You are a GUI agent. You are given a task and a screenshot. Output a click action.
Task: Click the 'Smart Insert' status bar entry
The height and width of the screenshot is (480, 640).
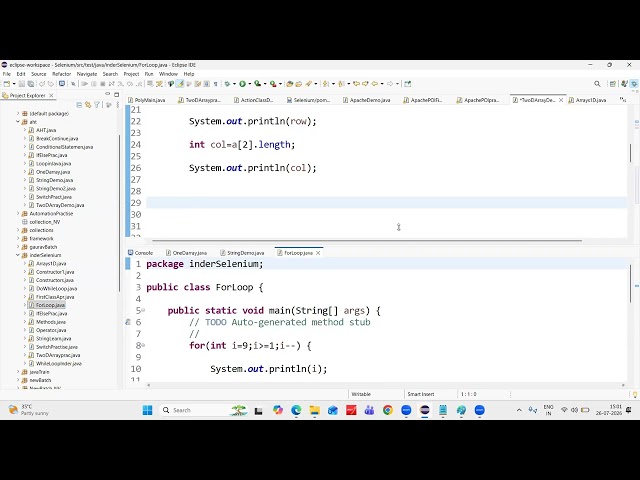[x=421, y=394]
